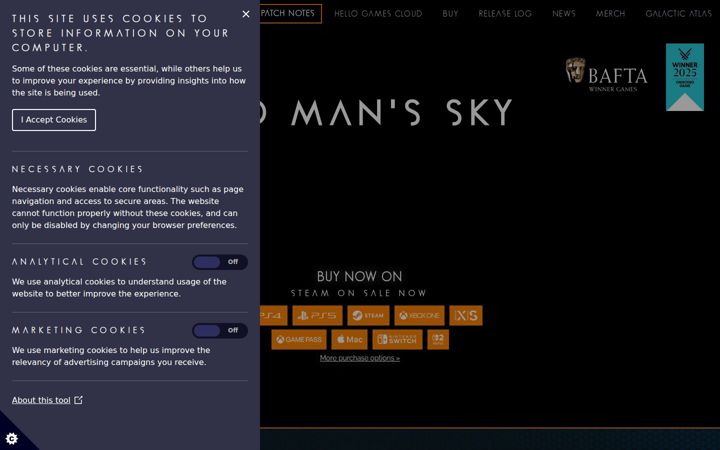Open the Buy menu item
Viewport: 720px width, 450px height.
pos(450,14)
